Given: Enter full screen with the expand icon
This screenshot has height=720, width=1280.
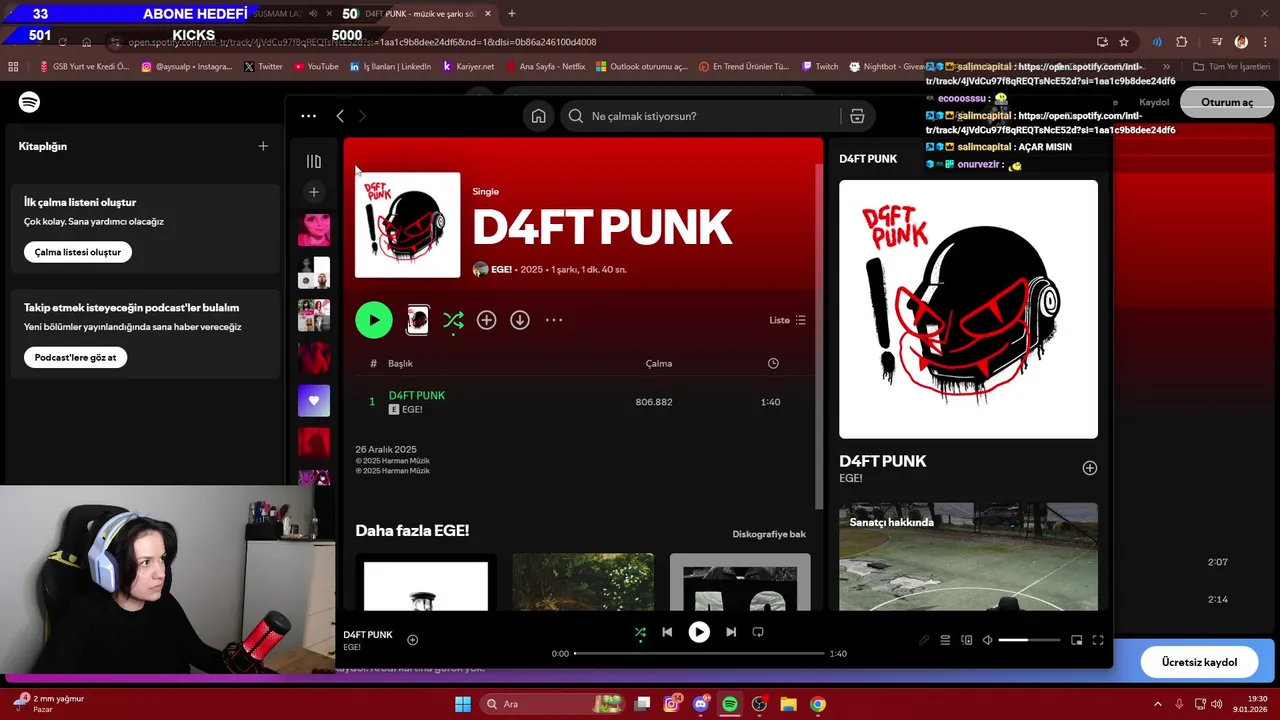Looking at the screenshot, I should pyautogui.click(x=1098, y=640).
